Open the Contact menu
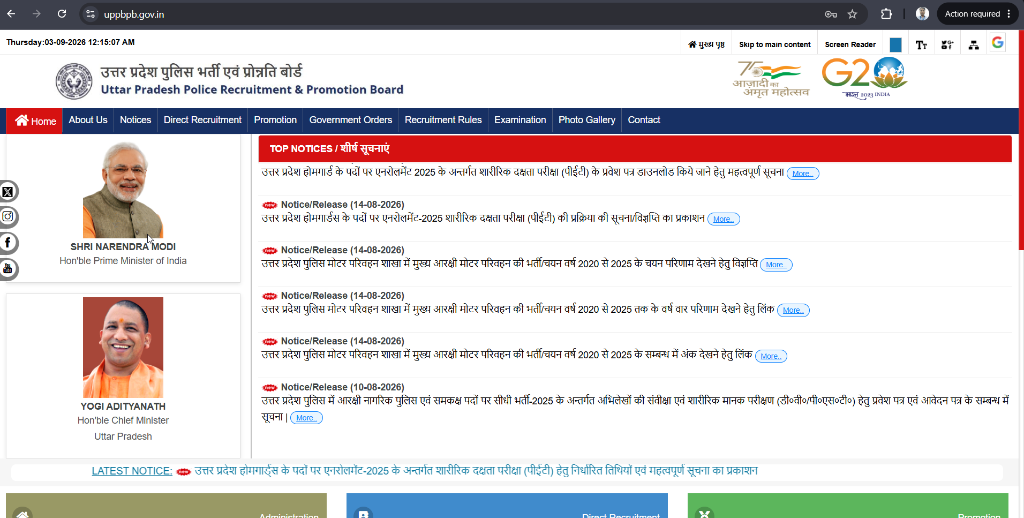This screenshot has width=1024, height=518. tap(644, 120)
